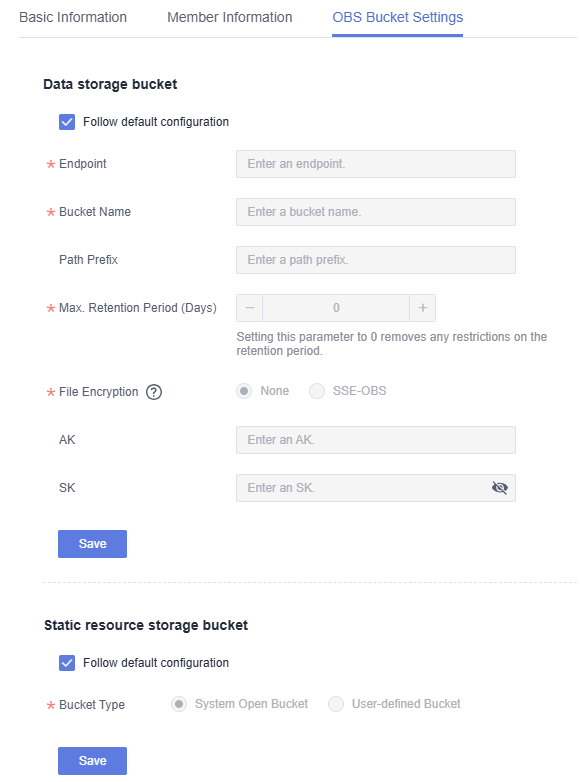Save the Static resource storage bucket settings

[92, 761]
